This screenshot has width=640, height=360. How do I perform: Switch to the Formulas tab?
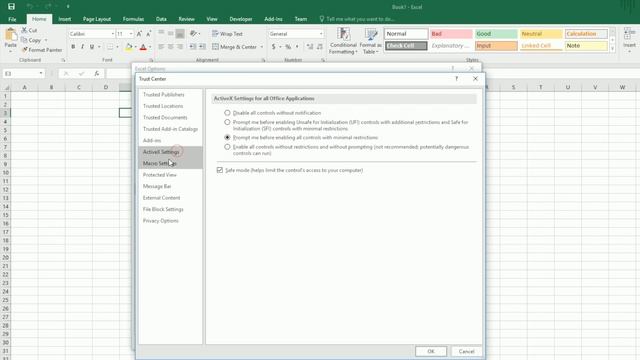[x=133, y=19]
